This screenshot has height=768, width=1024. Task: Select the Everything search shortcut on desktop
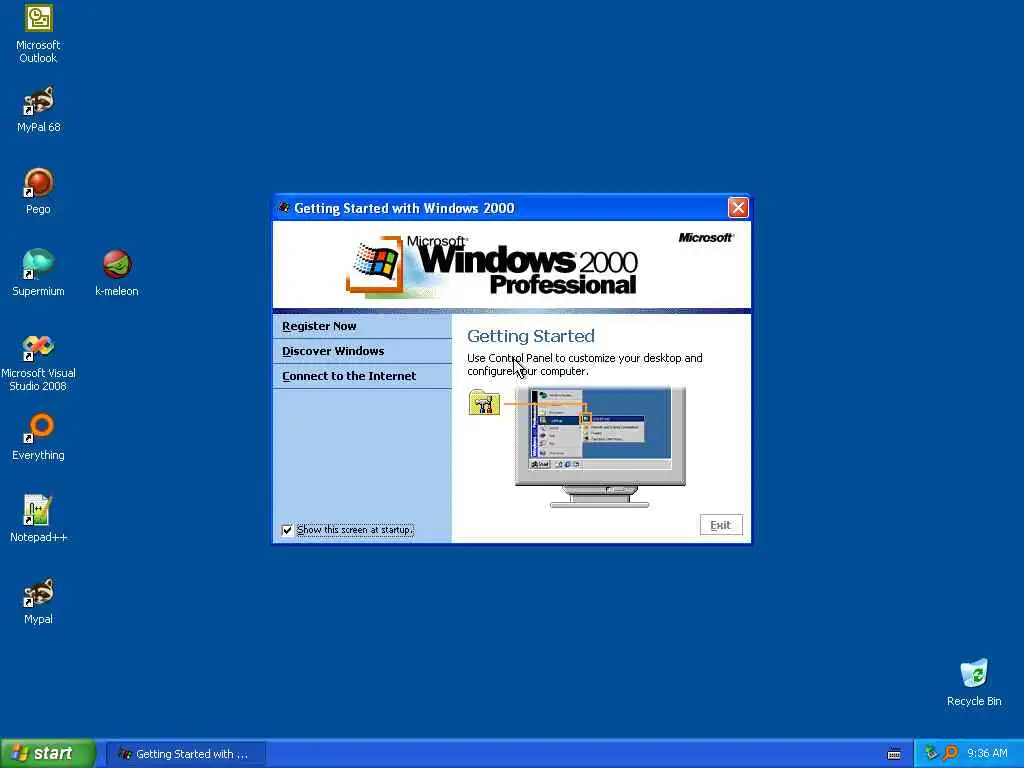tap(39, 437)
